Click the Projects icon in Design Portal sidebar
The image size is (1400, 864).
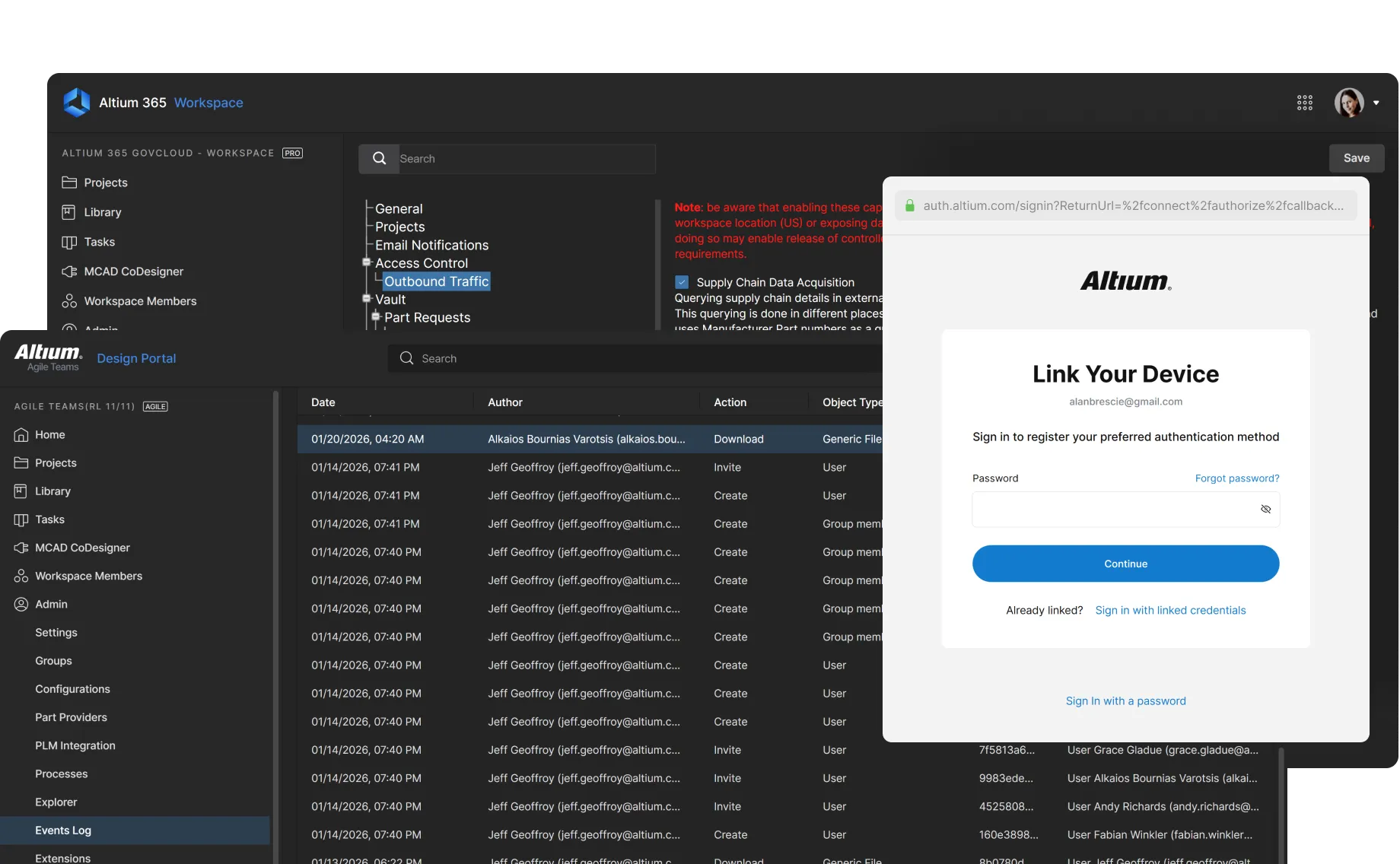21,462
